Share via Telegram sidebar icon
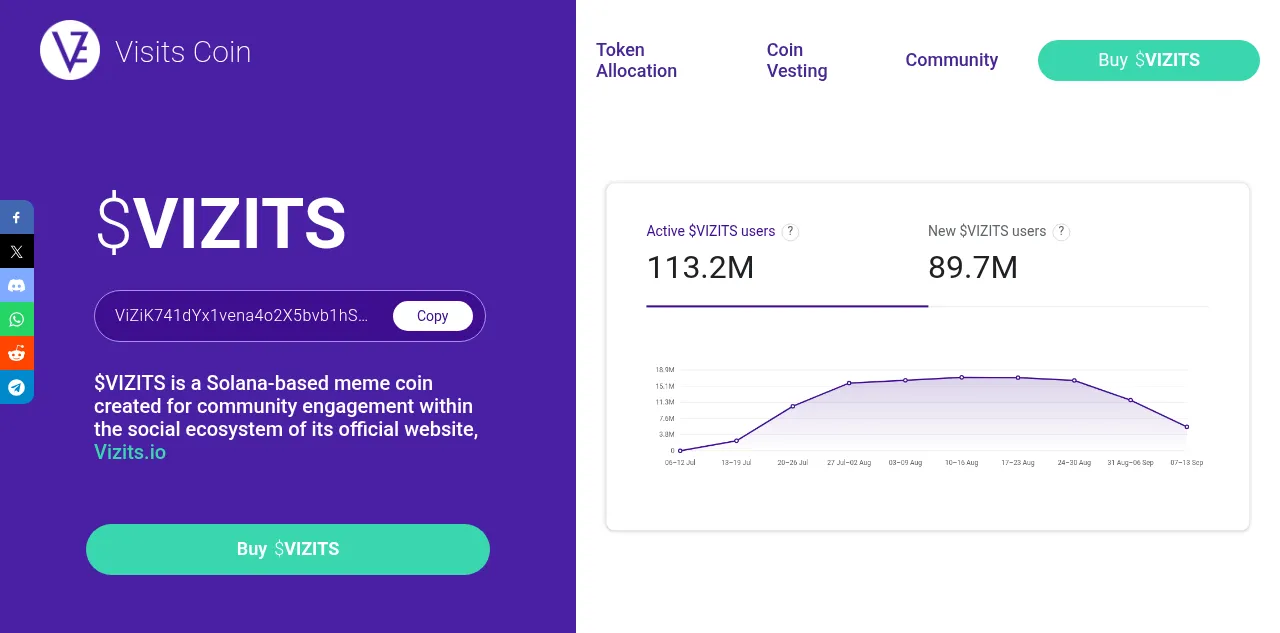Image resolution: width=1280 pixels, height=633 pixels. (x=17, y=387)
